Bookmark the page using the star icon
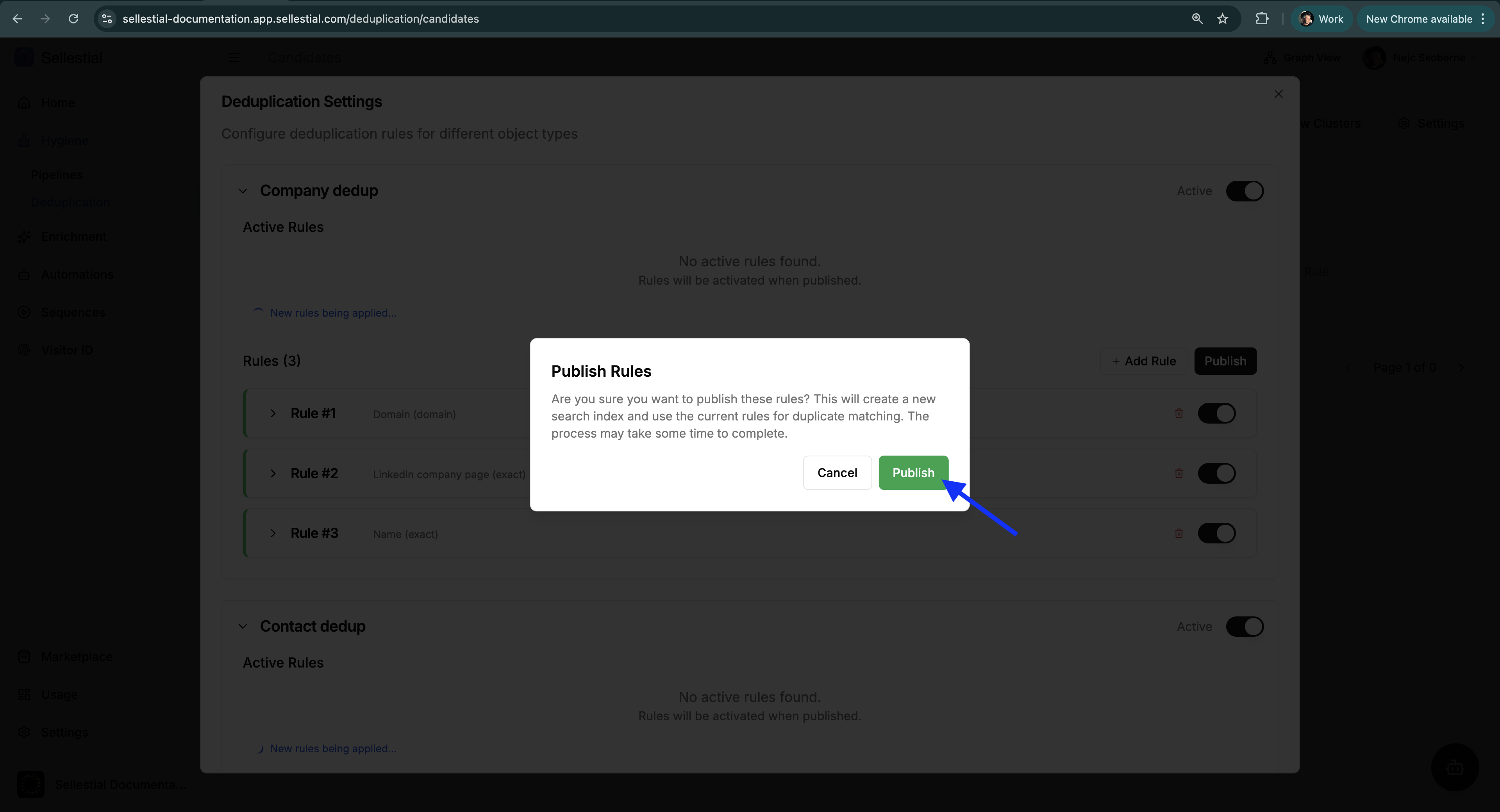The image size is (1500, 812). (1223, 19)
